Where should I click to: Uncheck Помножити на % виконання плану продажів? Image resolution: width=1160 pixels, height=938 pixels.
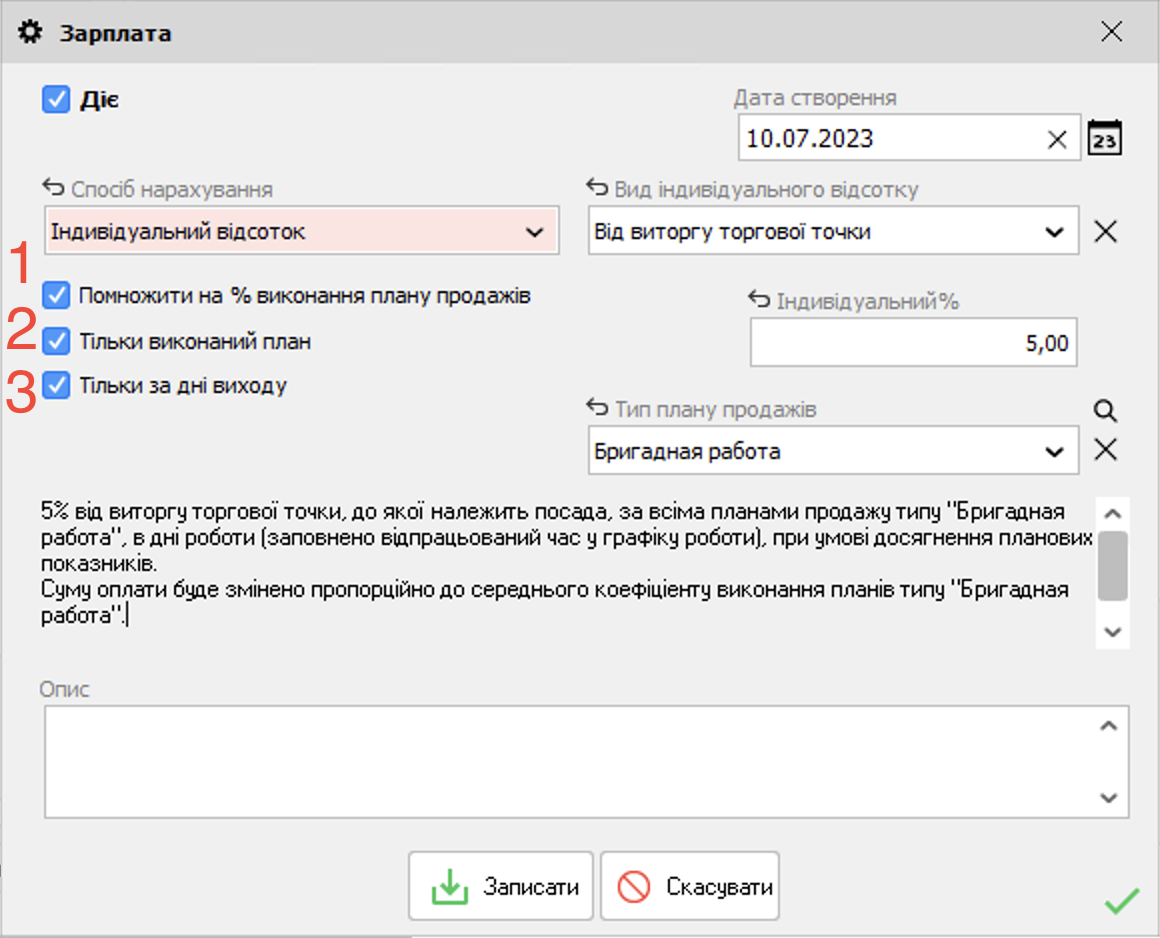click(x=56, y=295)
